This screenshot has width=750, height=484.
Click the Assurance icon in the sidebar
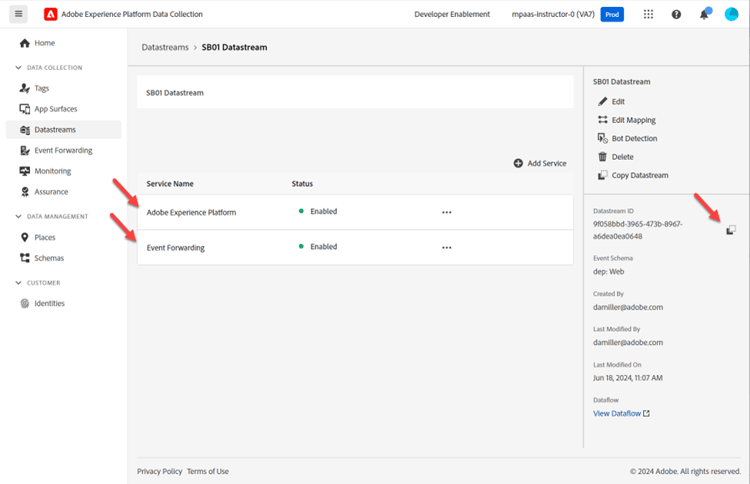coord(24,192)
